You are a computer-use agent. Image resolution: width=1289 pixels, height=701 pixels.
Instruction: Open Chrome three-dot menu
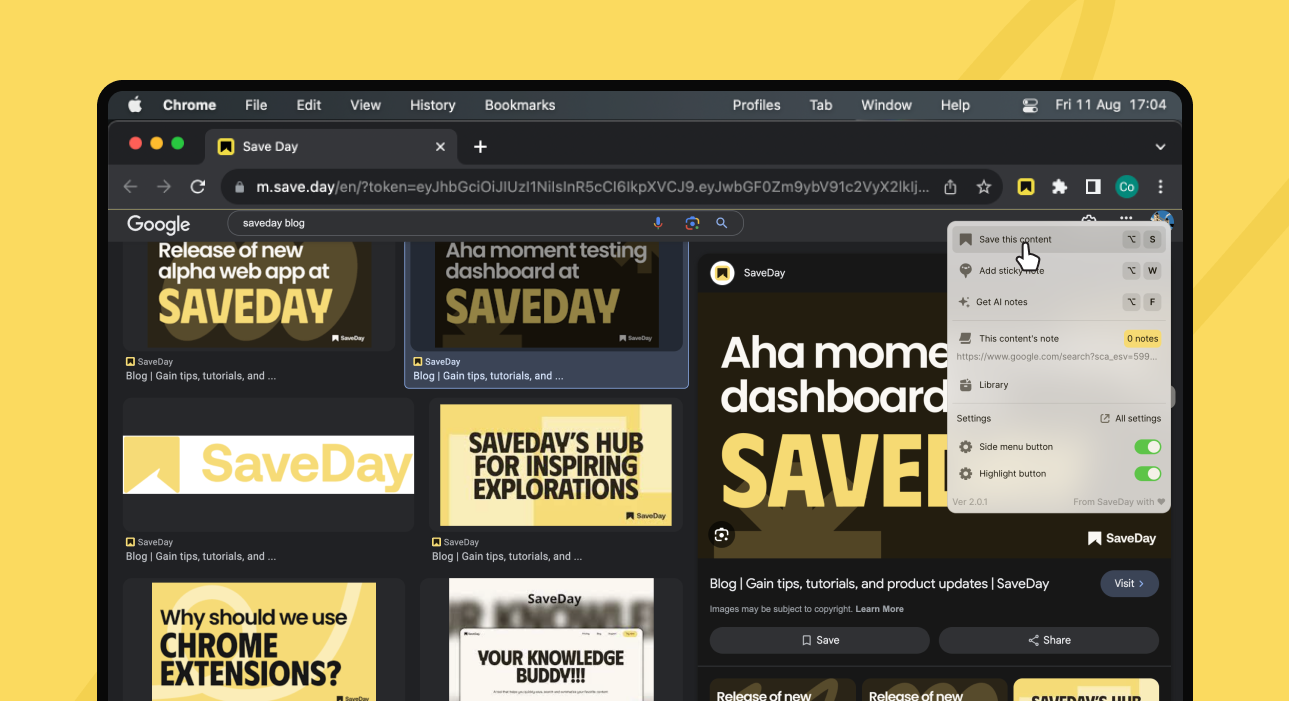tap(1160, 186)
